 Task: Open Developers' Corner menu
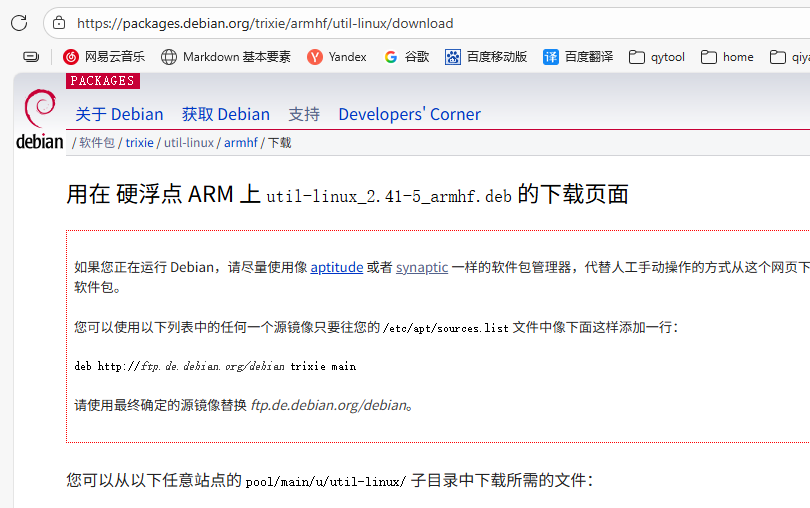pos(410,114)
